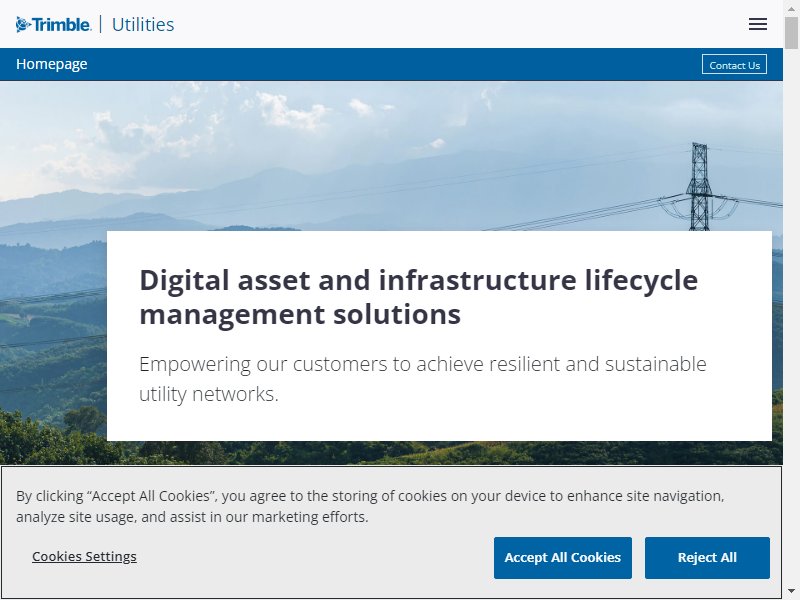800x600 pixels.
Task: Open the hamburger navigation menu
Action: (x=758, y=24)
